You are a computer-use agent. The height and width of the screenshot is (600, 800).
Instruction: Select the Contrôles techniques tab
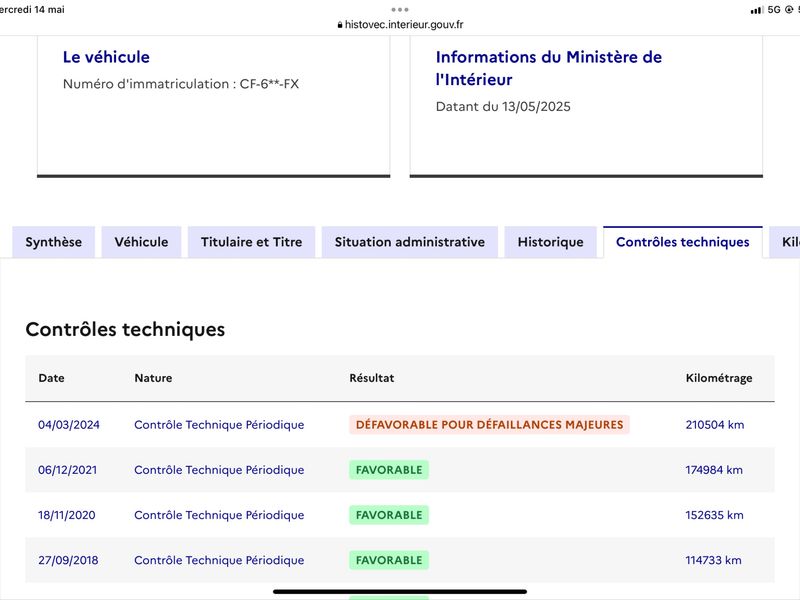[683, 242]
